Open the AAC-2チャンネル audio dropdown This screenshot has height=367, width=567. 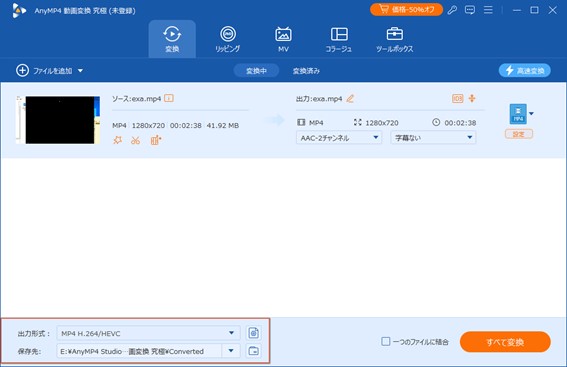339,137
